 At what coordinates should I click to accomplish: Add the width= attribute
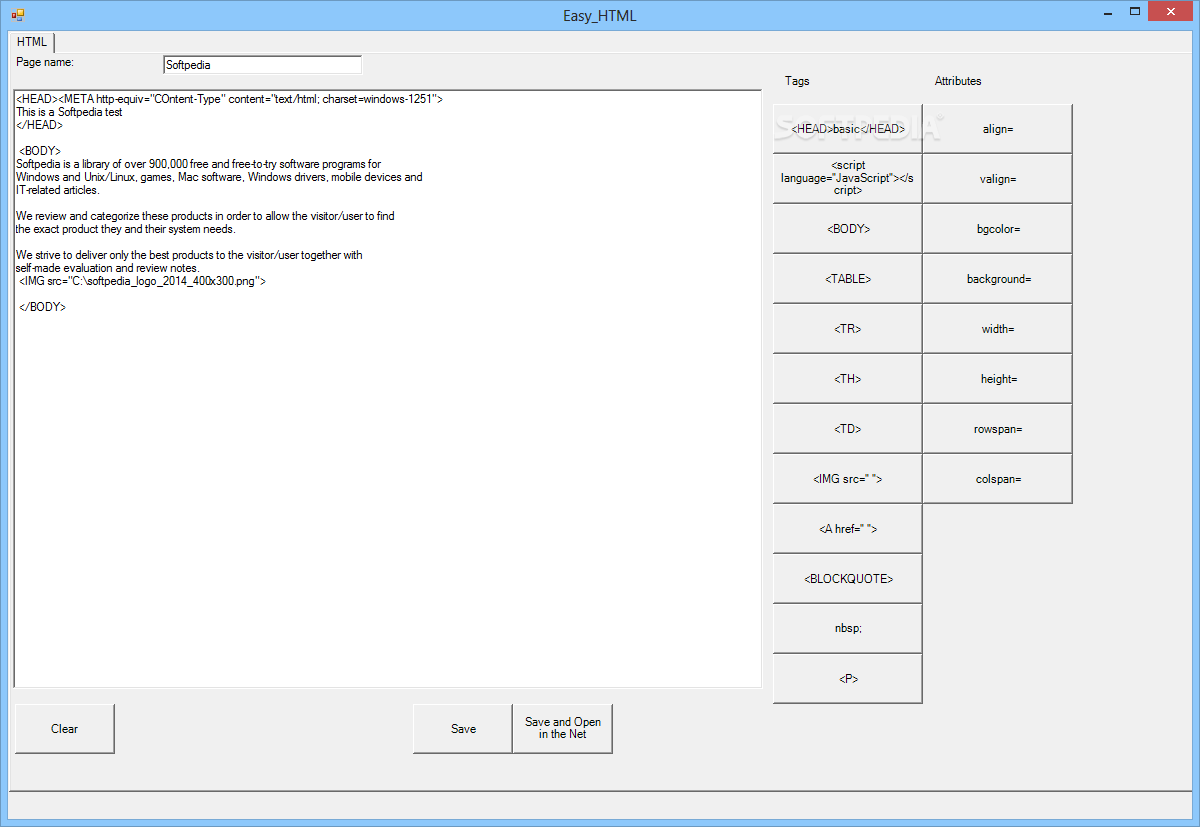click(998, 329)
